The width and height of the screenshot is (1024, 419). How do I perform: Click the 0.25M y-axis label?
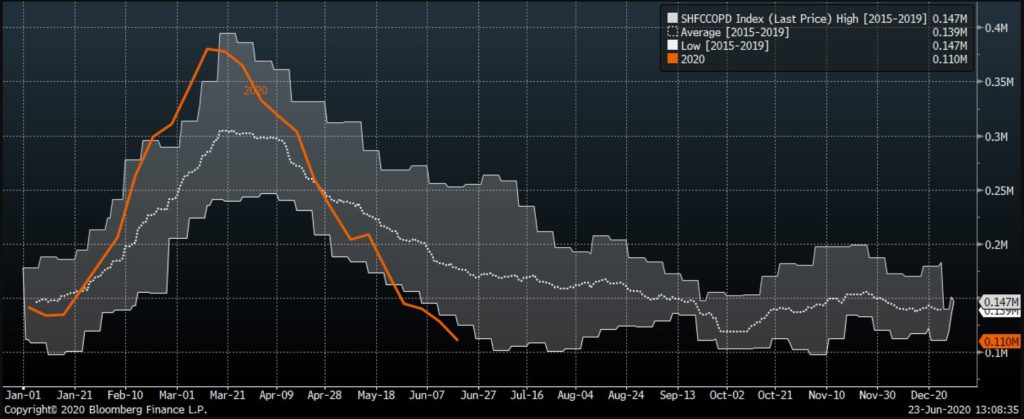tap(999, 190)
